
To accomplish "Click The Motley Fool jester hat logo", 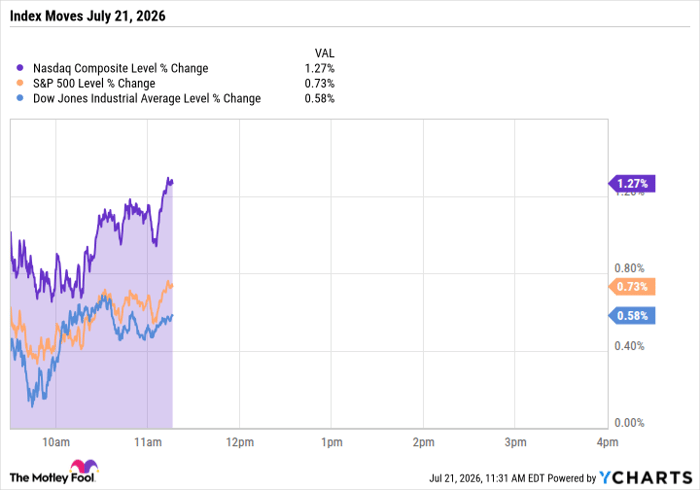I will pyautogui.click(x=84, y=465).
